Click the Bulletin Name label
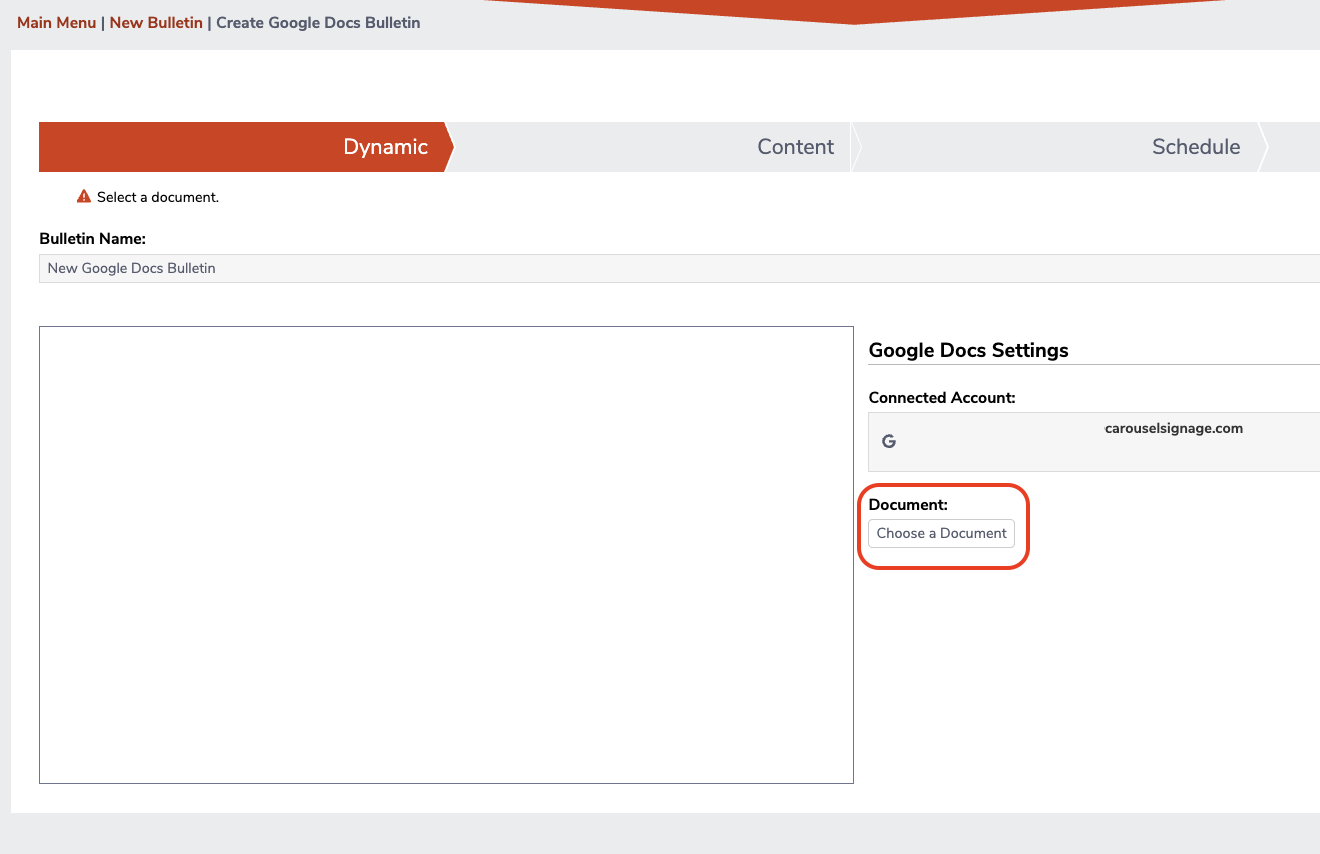This screenshot has height=854, width=1320. (93, 239)
